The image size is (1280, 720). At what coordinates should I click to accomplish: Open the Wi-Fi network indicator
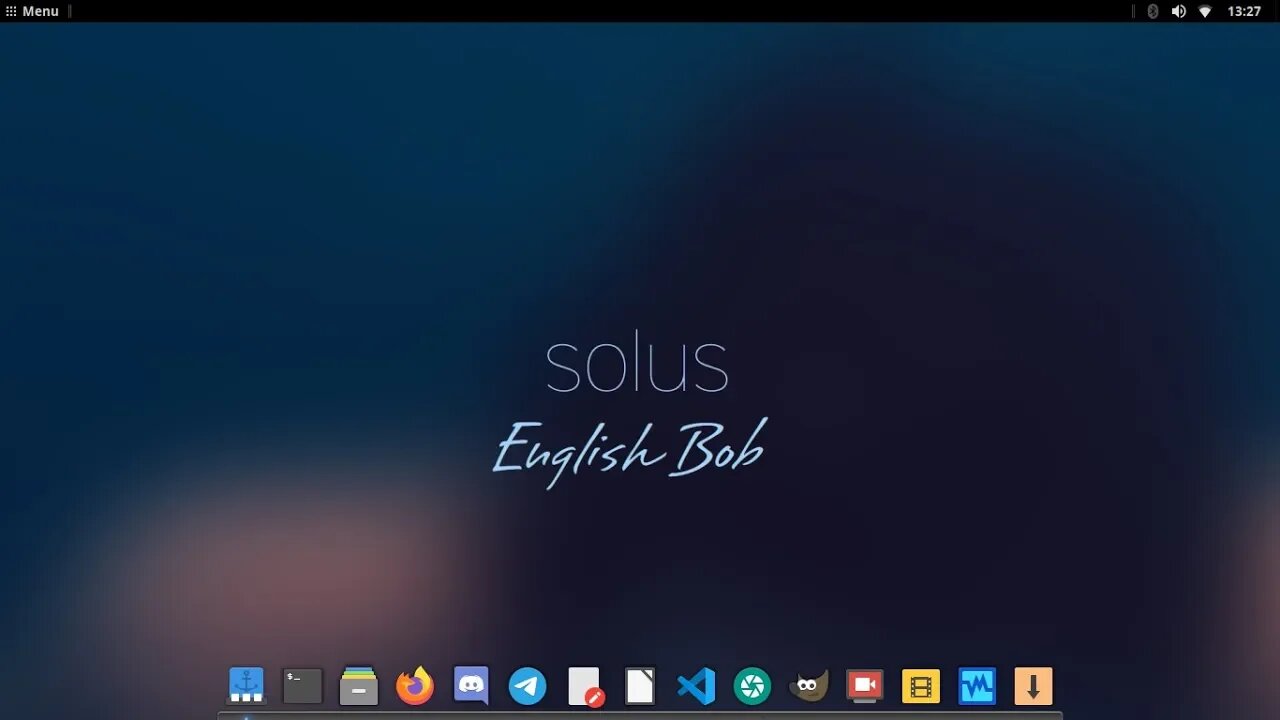click(x=1205, y=11)
